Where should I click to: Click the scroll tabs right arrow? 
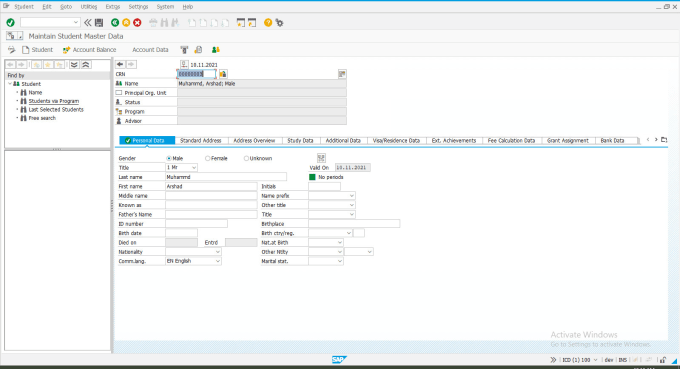(x=656, y=140)
